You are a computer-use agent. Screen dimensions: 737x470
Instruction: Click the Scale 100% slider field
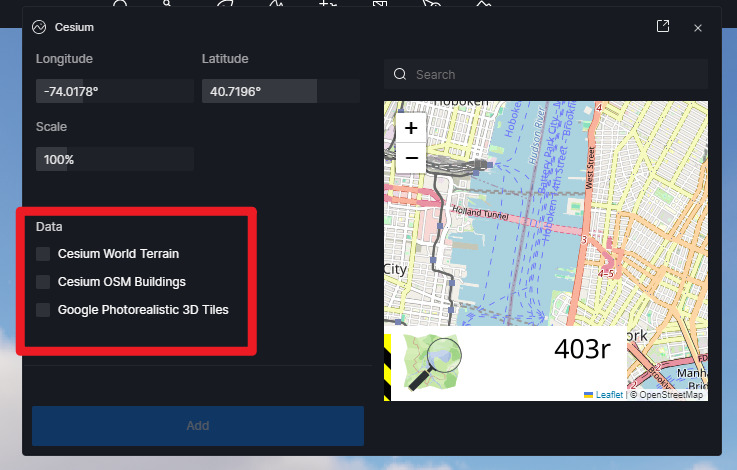(114, 159)
